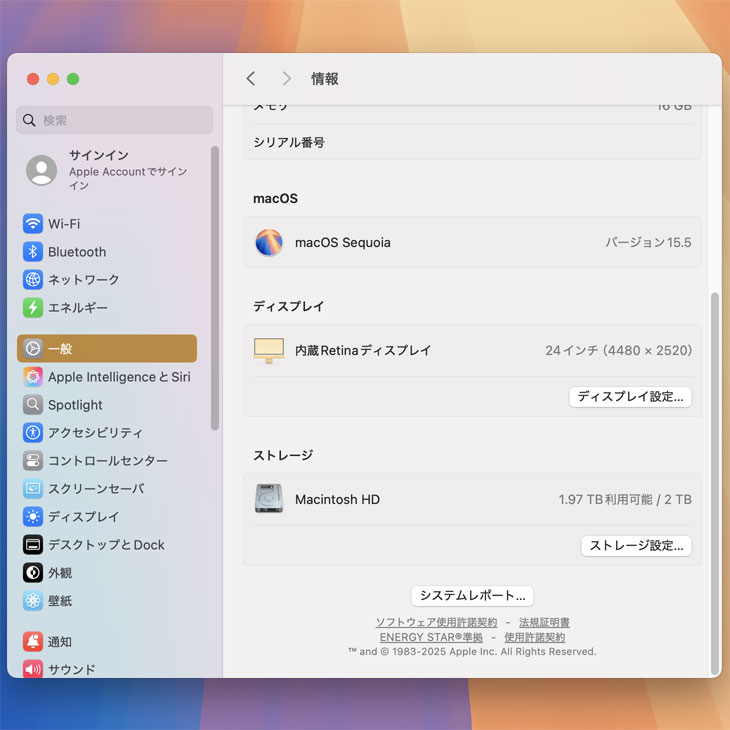Screen dimensions: 730x730
Task: Select デスクトップとDock label in sidebar
Action: (x=107, y=545)
